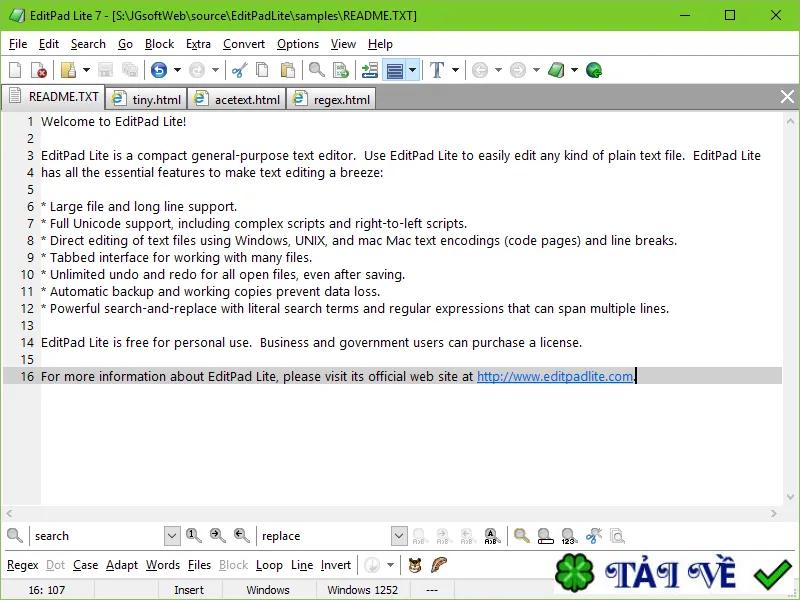Click the Find on disk toolbar icon
Image resolution: width=800 pixels, height=600 pixels.
341,70
